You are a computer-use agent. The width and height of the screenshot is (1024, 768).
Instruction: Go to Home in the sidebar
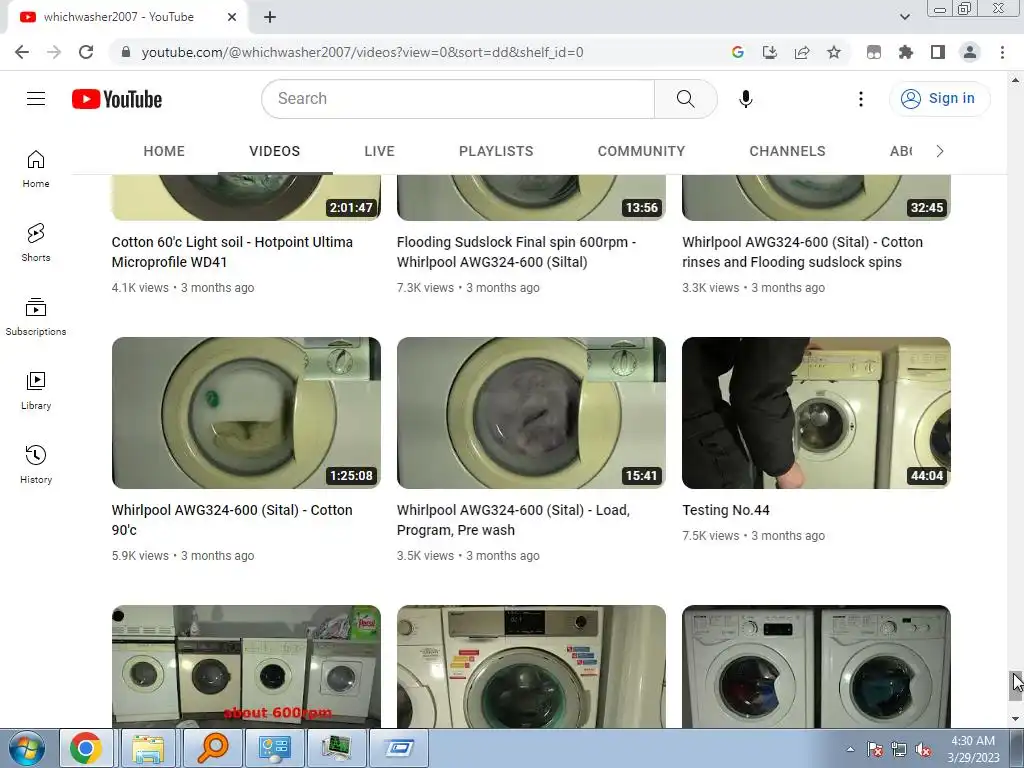pyautogui.click(x=36, y=168)
